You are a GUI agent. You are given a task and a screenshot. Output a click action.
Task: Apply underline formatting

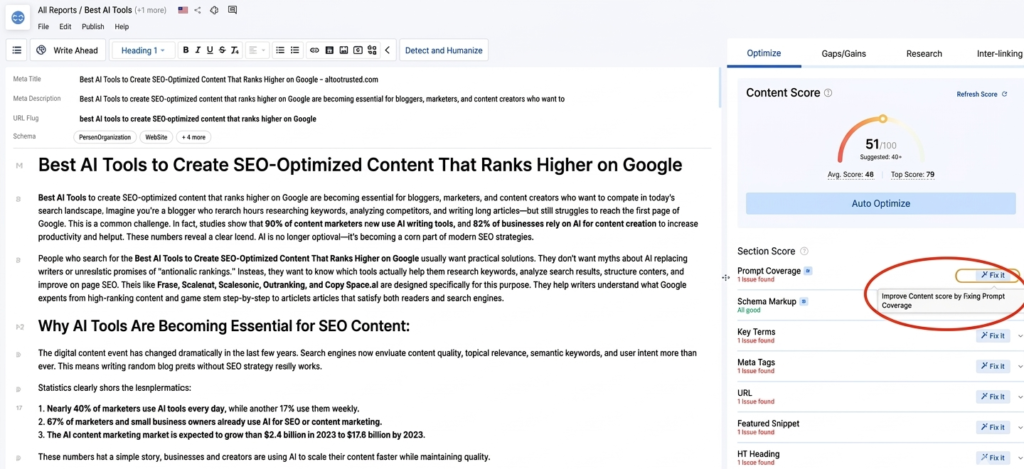pyautogui.click(x=210, y=50)
